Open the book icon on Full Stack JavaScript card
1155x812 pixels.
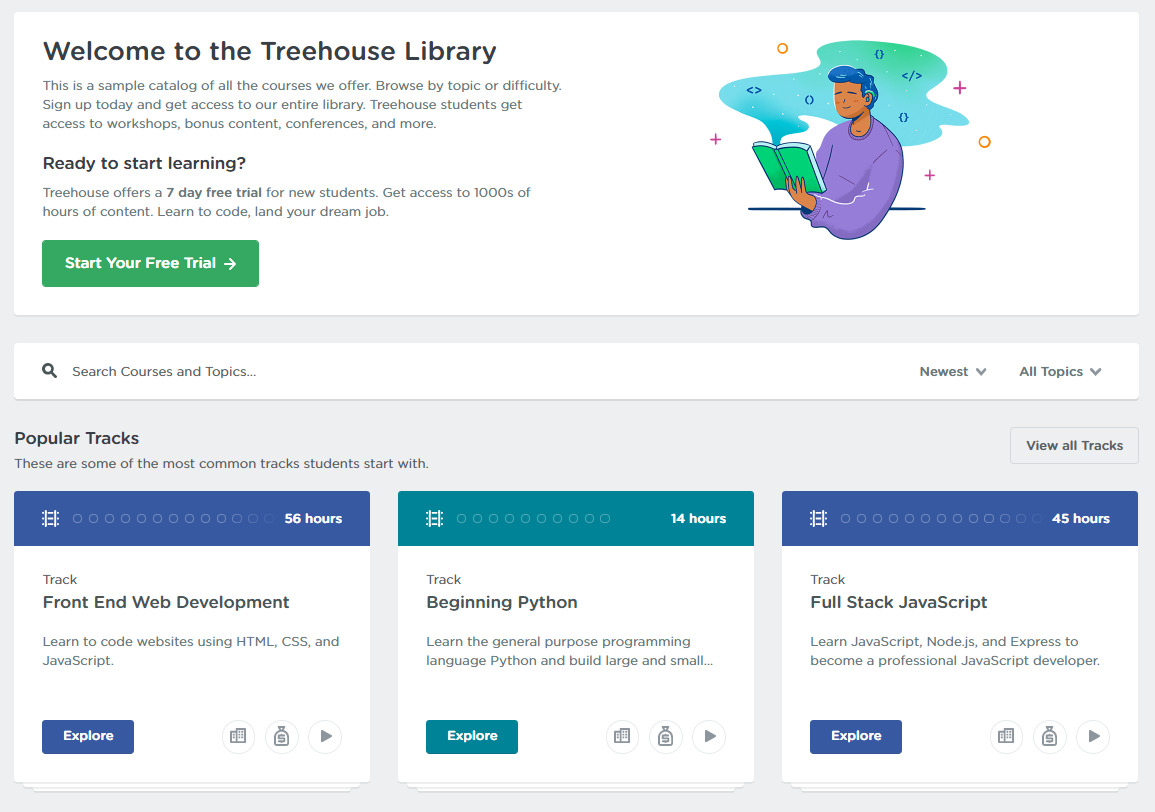(x=1006, y=736)
